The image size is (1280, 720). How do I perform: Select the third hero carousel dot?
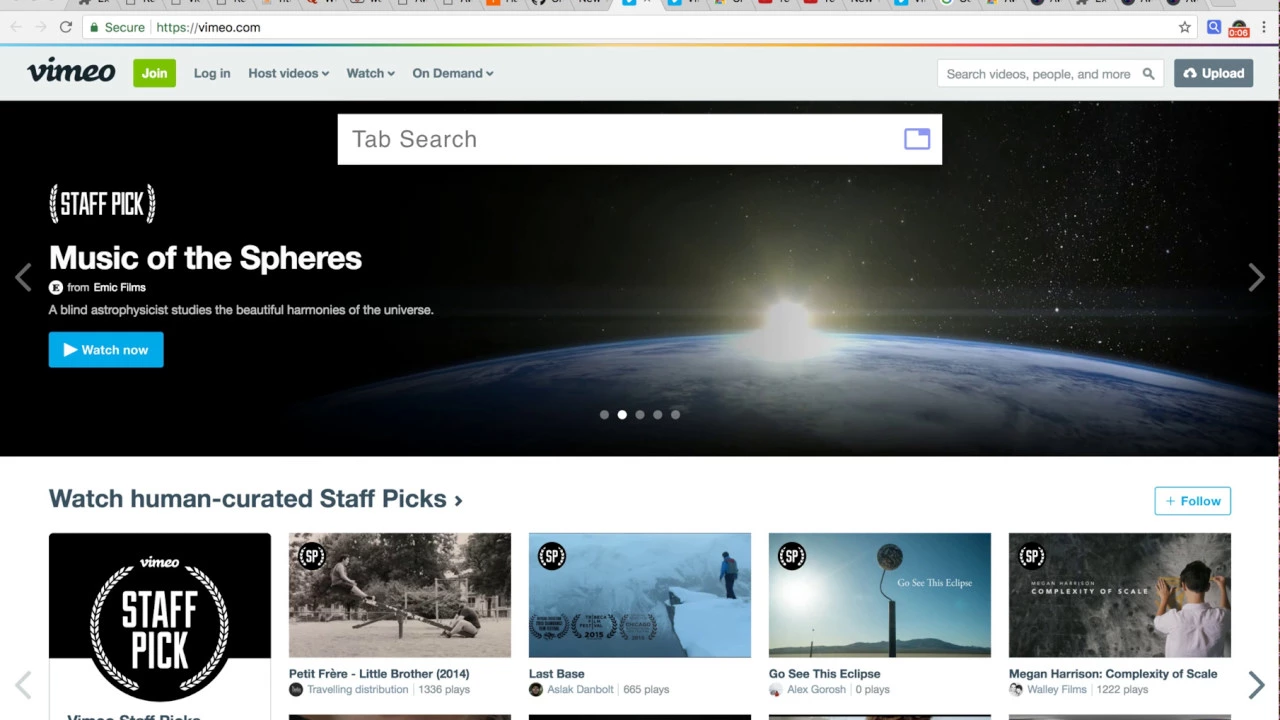pyautogui.click(x=640, y=414)
